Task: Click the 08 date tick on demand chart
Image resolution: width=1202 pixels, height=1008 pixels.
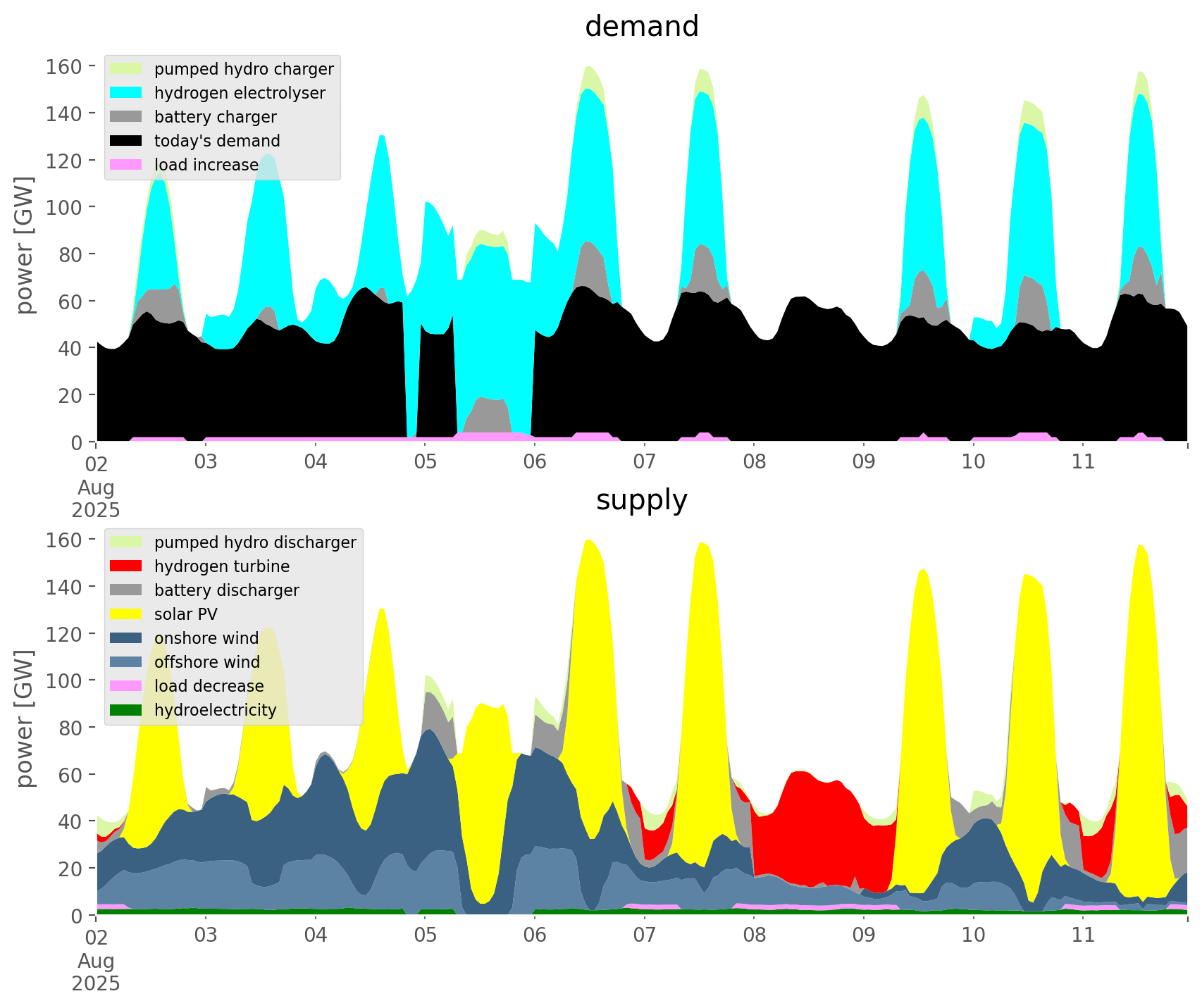Action: 754,462
